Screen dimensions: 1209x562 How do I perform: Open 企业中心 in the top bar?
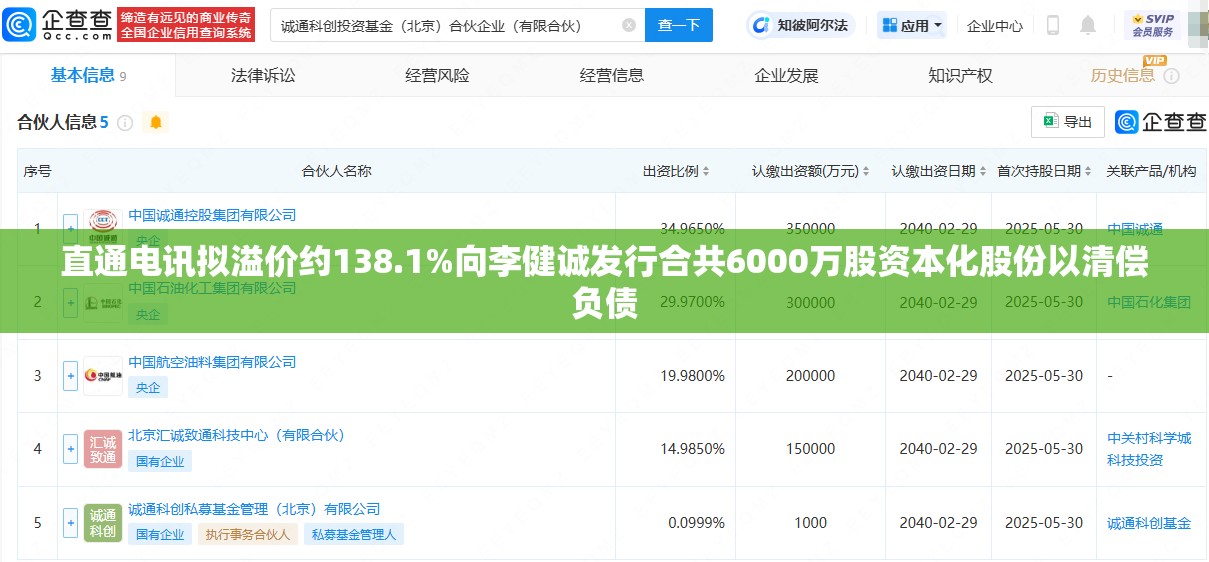(995, 25)
